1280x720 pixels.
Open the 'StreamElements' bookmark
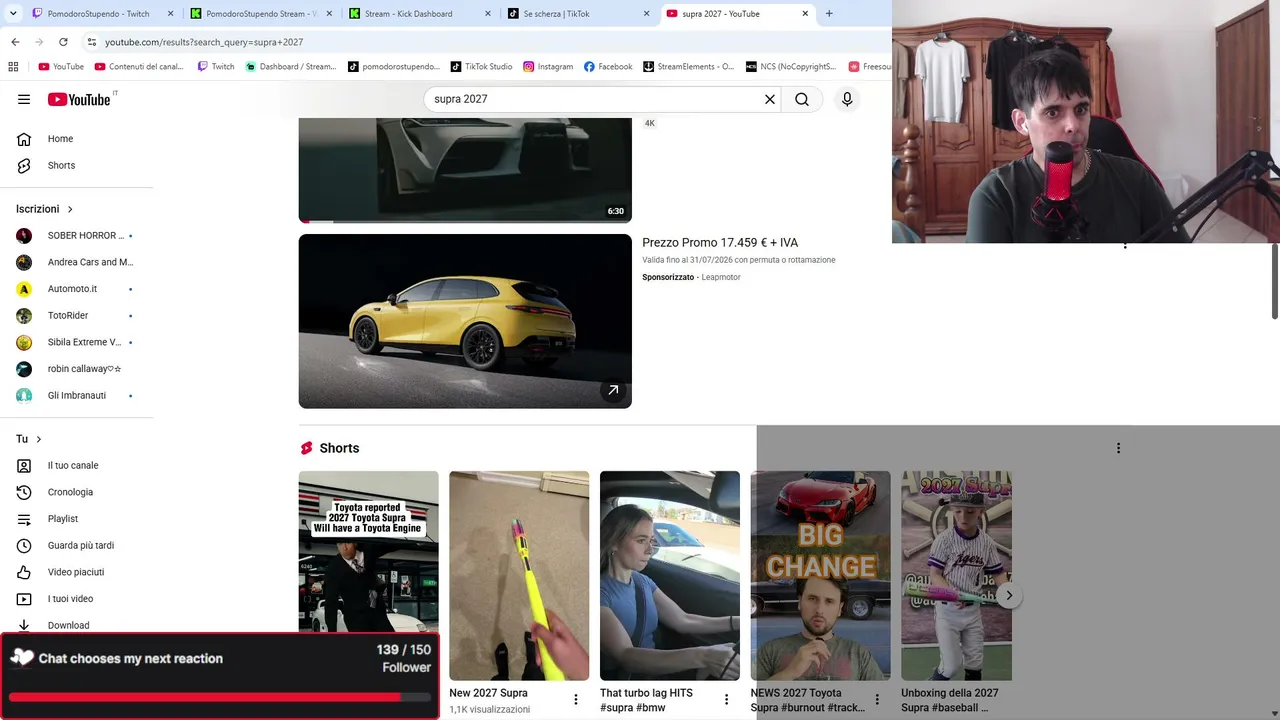pyautogui.click(x=688, y=67)
